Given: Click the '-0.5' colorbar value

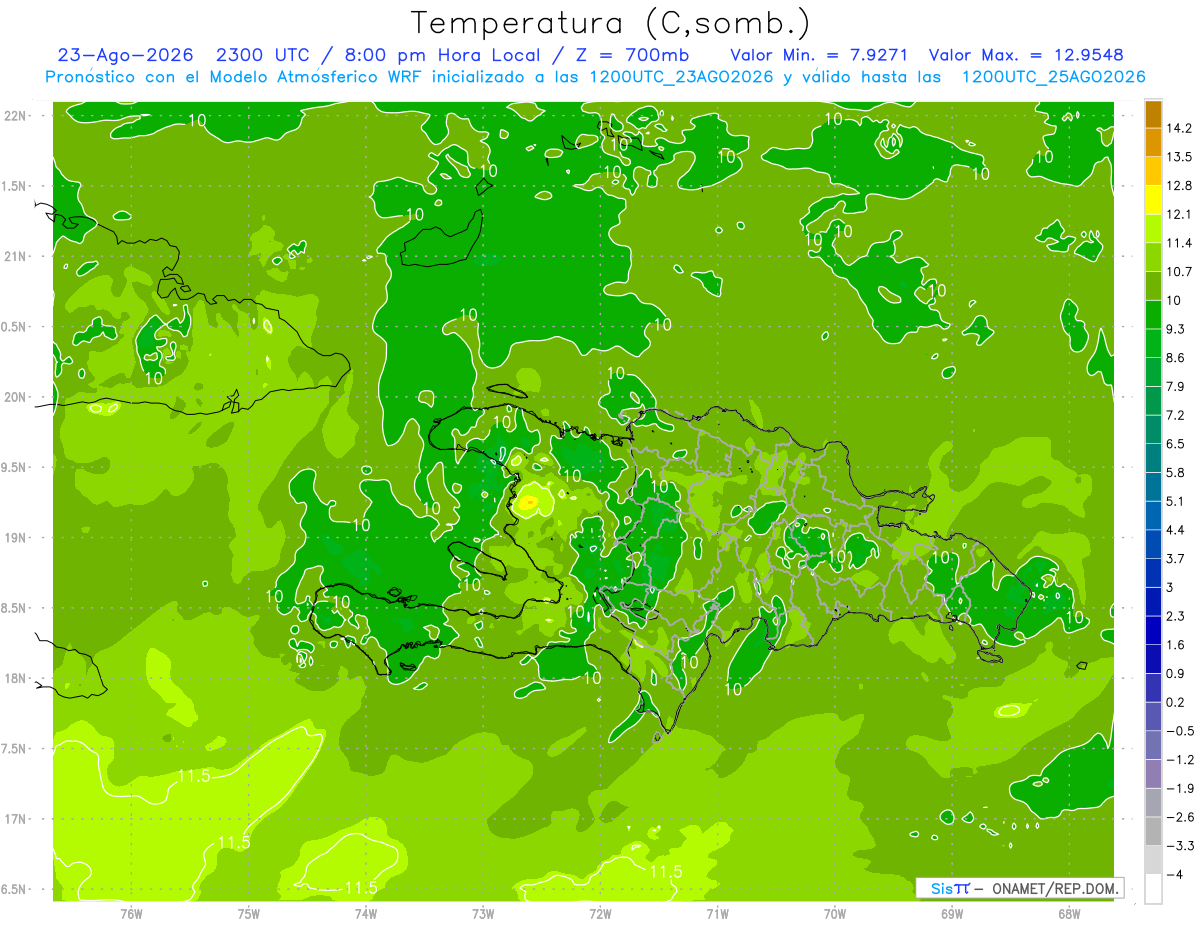Looking at the screenshot, I should 1180,731.
